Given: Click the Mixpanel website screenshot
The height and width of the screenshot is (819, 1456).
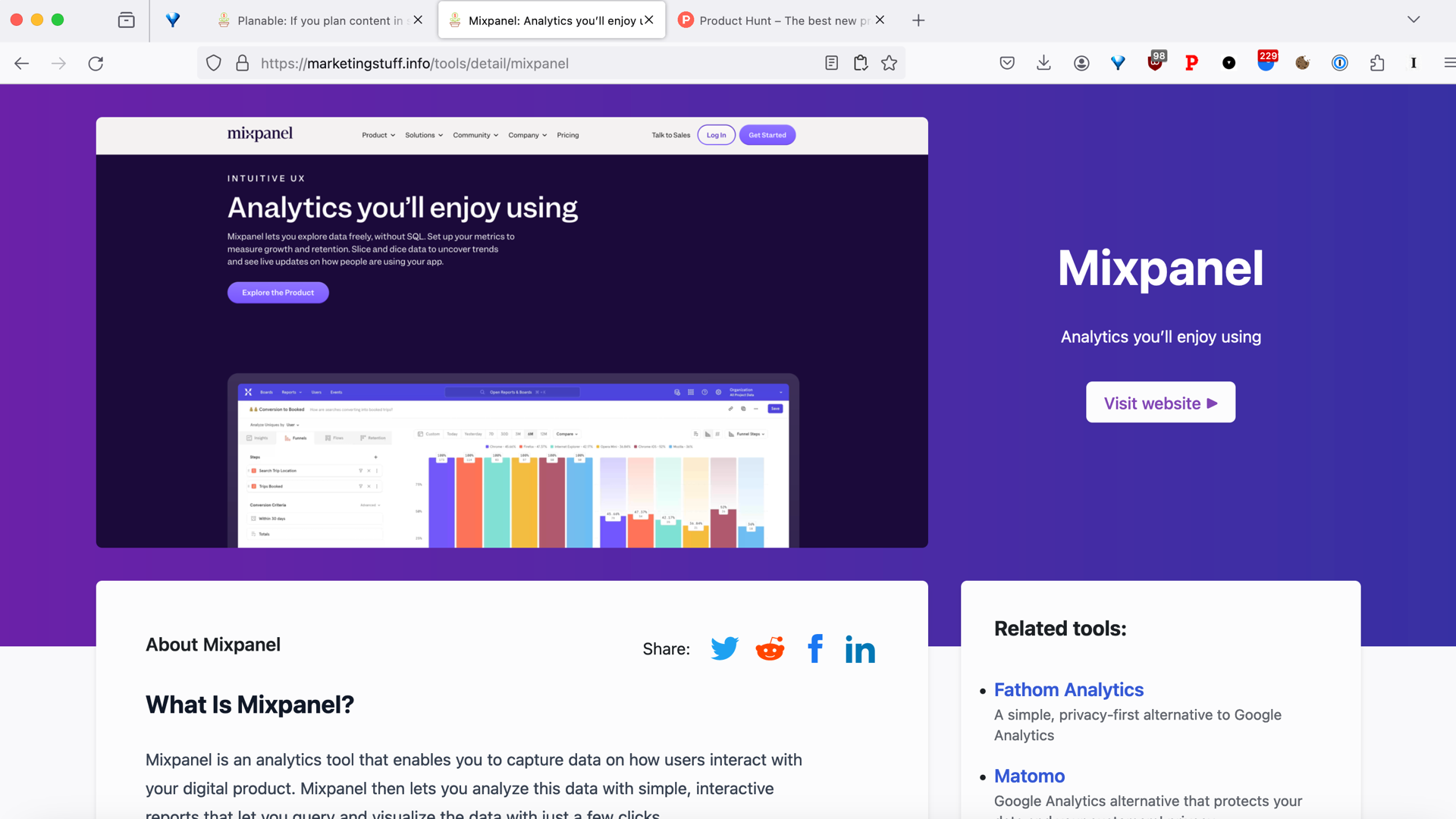Looking at the screenshot, I should pos(512,332).
